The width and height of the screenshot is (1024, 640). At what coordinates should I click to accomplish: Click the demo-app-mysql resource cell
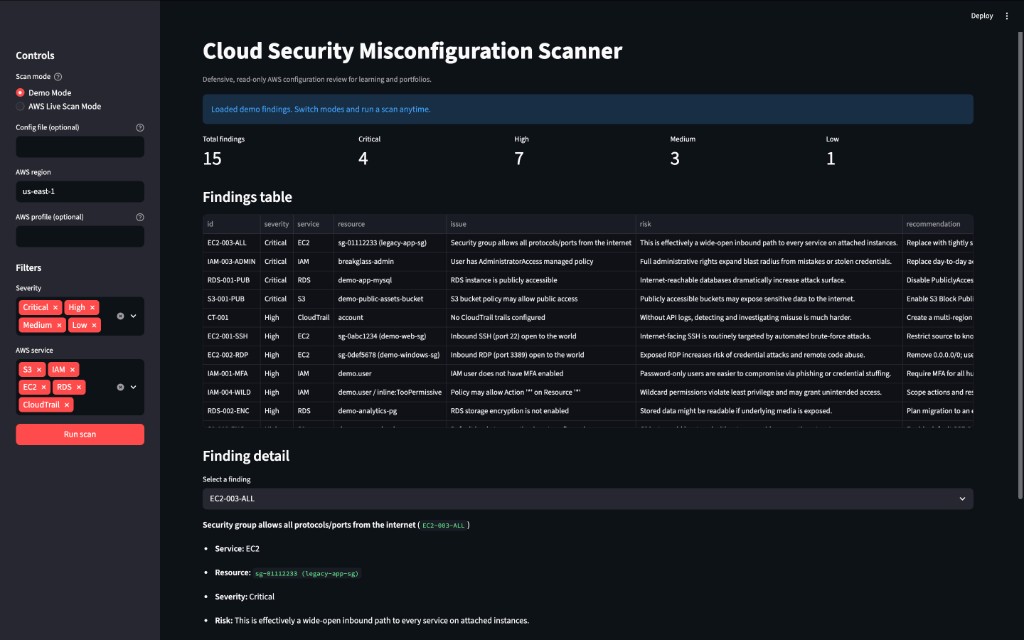pyautogui.click(x=389, y=280)
